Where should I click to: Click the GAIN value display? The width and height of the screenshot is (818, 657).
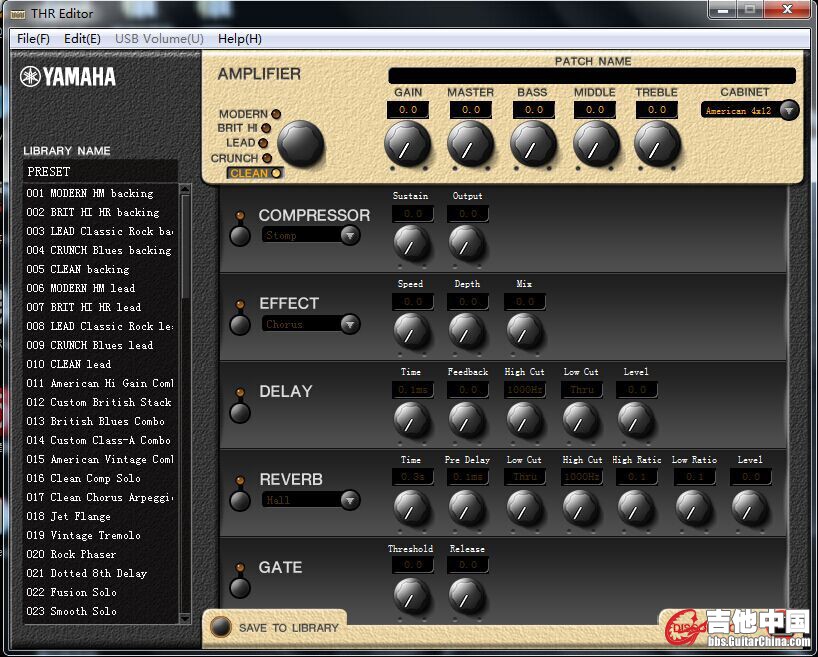tap(407, 110)
